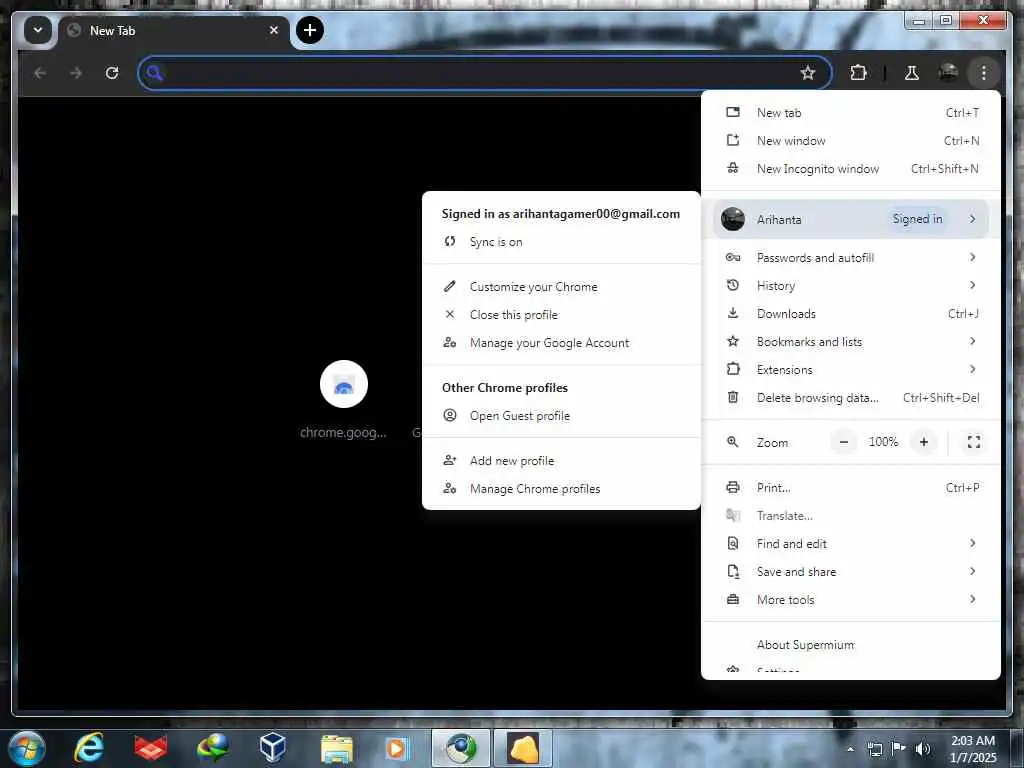Enter fullscreen with the fullscreen icon
1024x768 pixels.
point(974,442)
